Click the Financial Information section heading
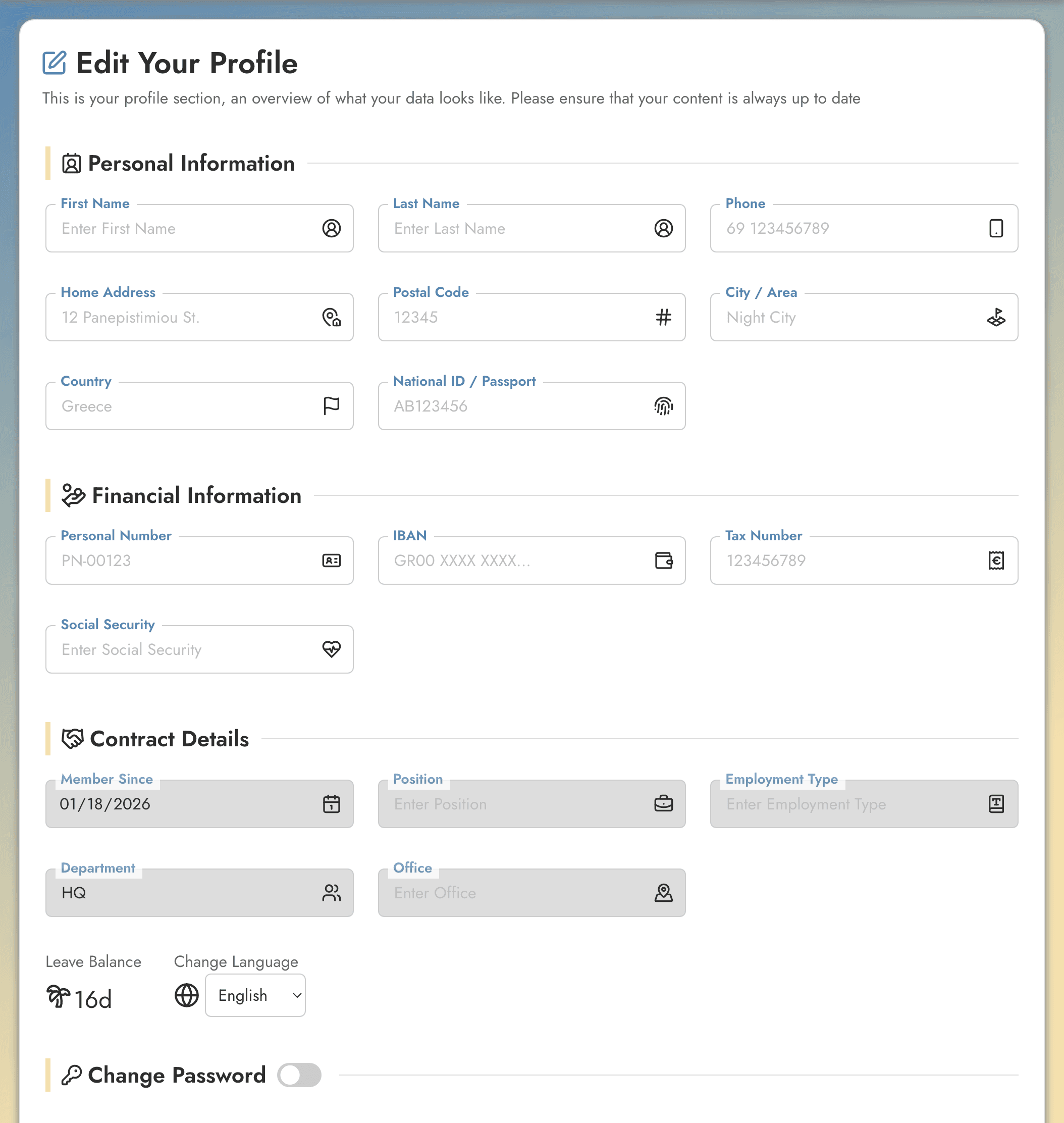 196,495
